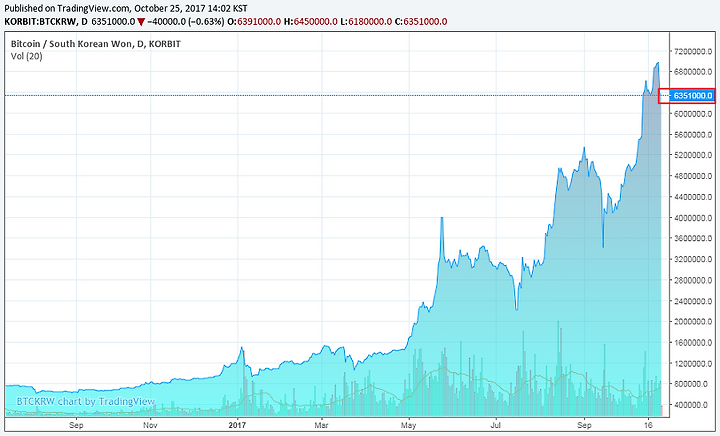The image size is (720, 436).
Task: Click the 1200000.0 price axis label
Action: click(x=693, y=363)
